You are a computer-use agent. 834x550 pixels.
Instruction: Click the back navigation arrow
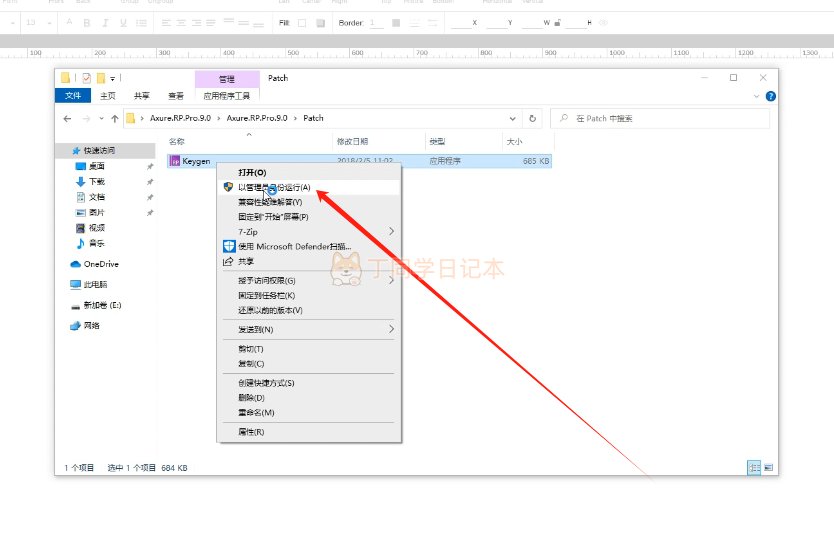[68, 118]
